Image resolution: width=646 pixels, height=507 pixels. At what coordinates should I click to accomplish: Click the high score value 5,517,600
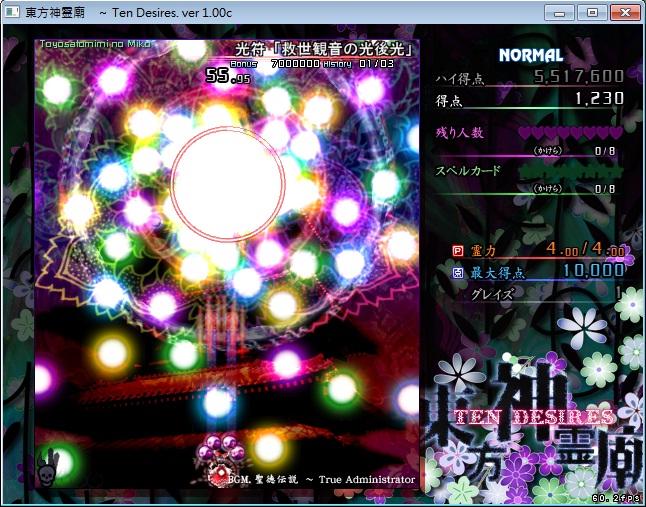(578, 76)
